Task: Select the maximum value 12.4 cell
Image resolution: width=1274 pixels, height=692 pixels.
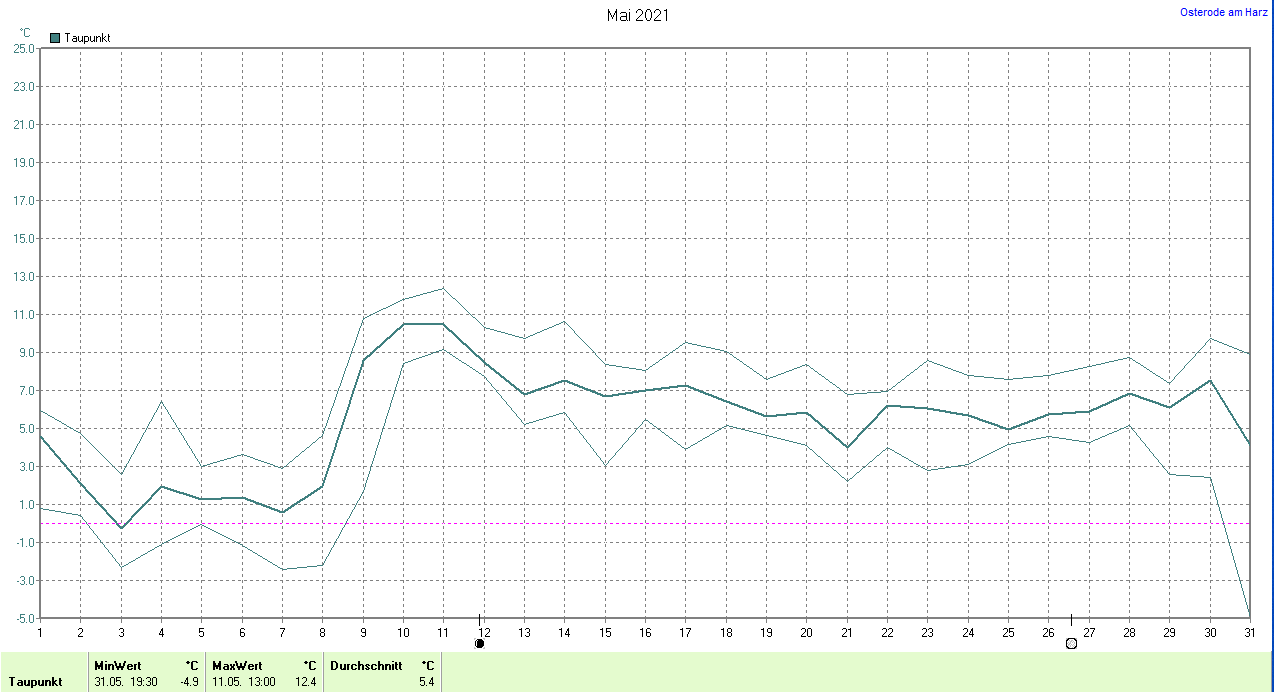Action: tap(306, 682)
